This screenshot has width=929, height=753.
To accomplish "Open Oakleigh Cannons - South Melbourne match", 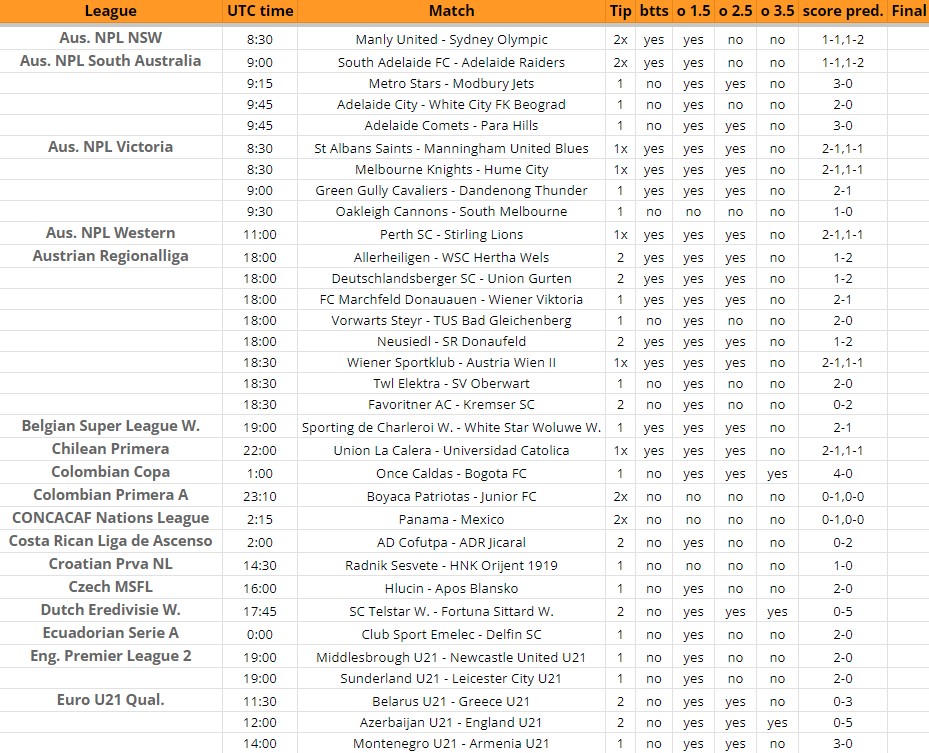I will click(451, 212).
